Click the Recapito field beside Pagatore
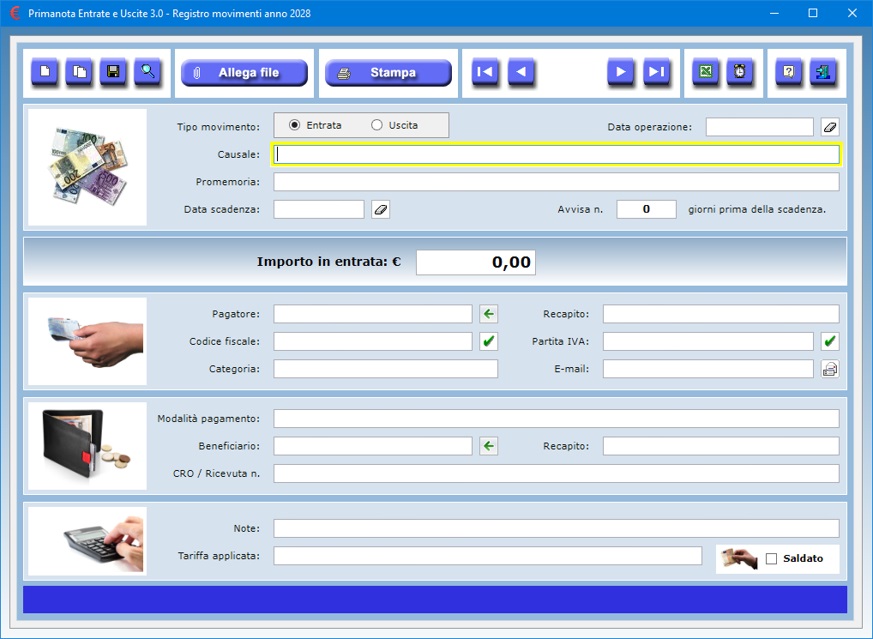The height and width of the screenshot is (639, 873). point(721,314)
